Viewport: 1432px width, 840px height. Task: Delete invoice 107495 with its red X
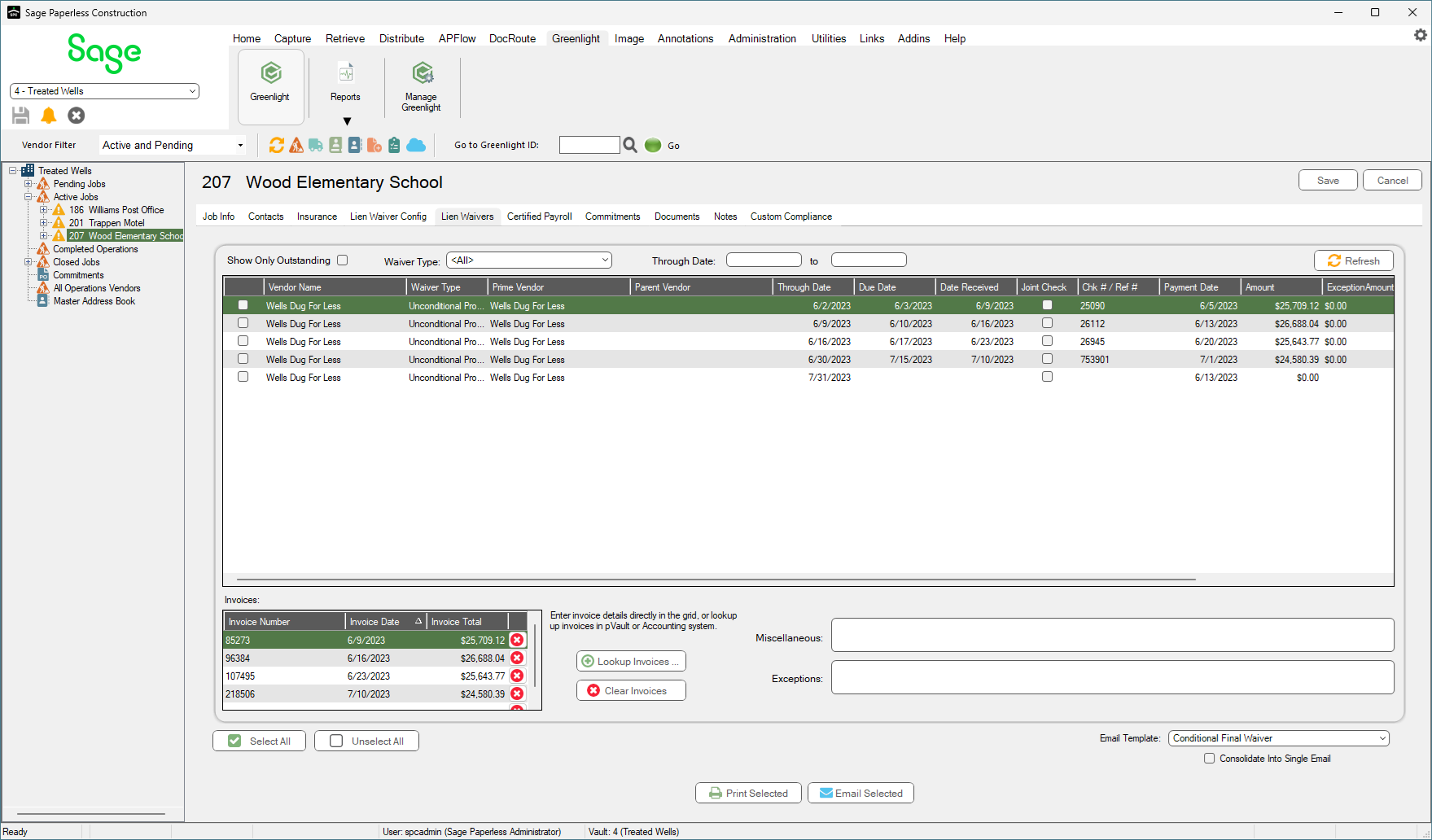click(517, 676)
